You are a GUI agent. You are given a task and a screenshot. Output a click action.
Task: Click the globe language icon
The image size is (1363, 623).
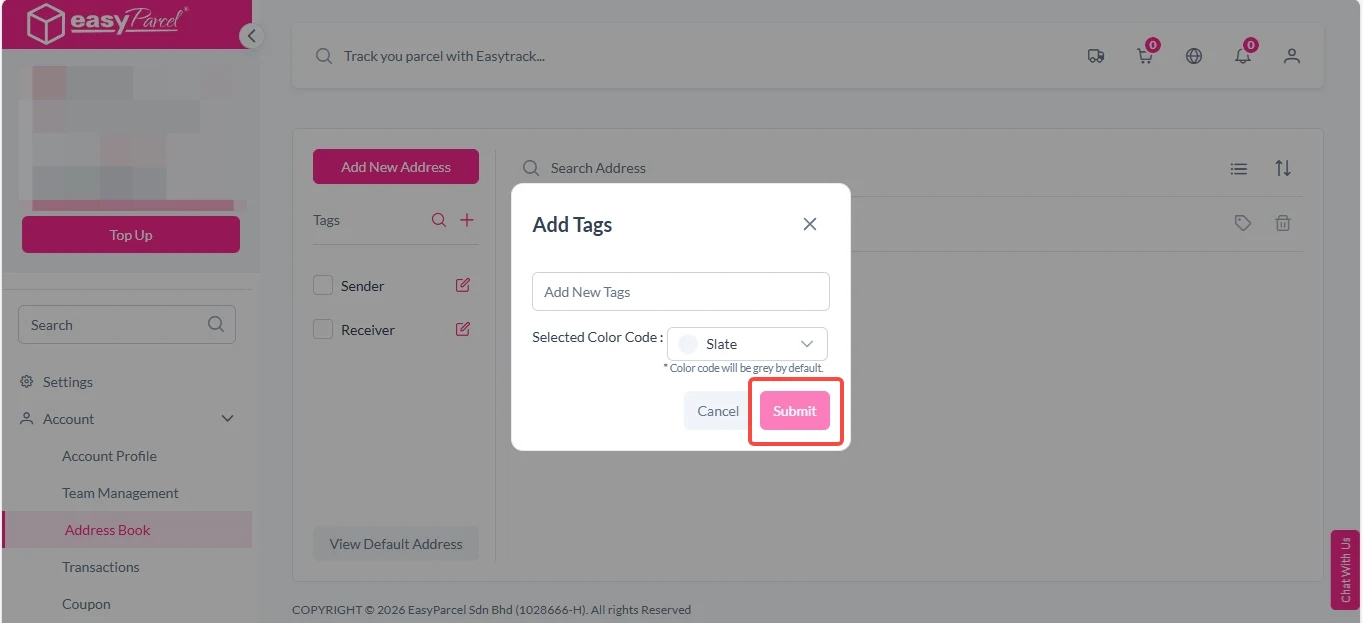coord(1194,56)
